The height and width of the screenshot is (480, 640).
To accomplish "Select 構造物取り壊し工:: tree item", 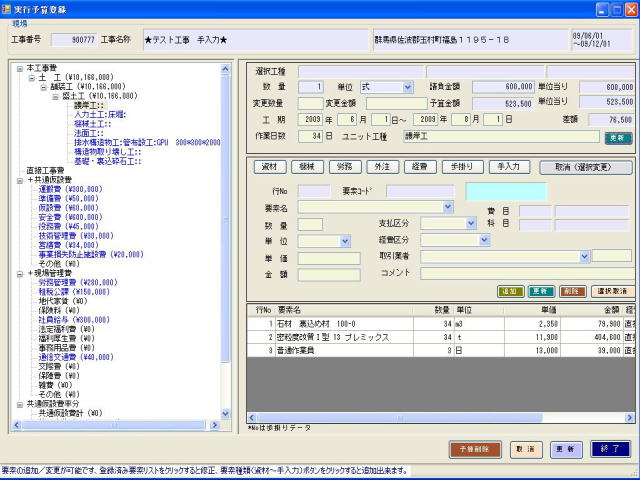I will pyautogui.click(x=107, y=152).
